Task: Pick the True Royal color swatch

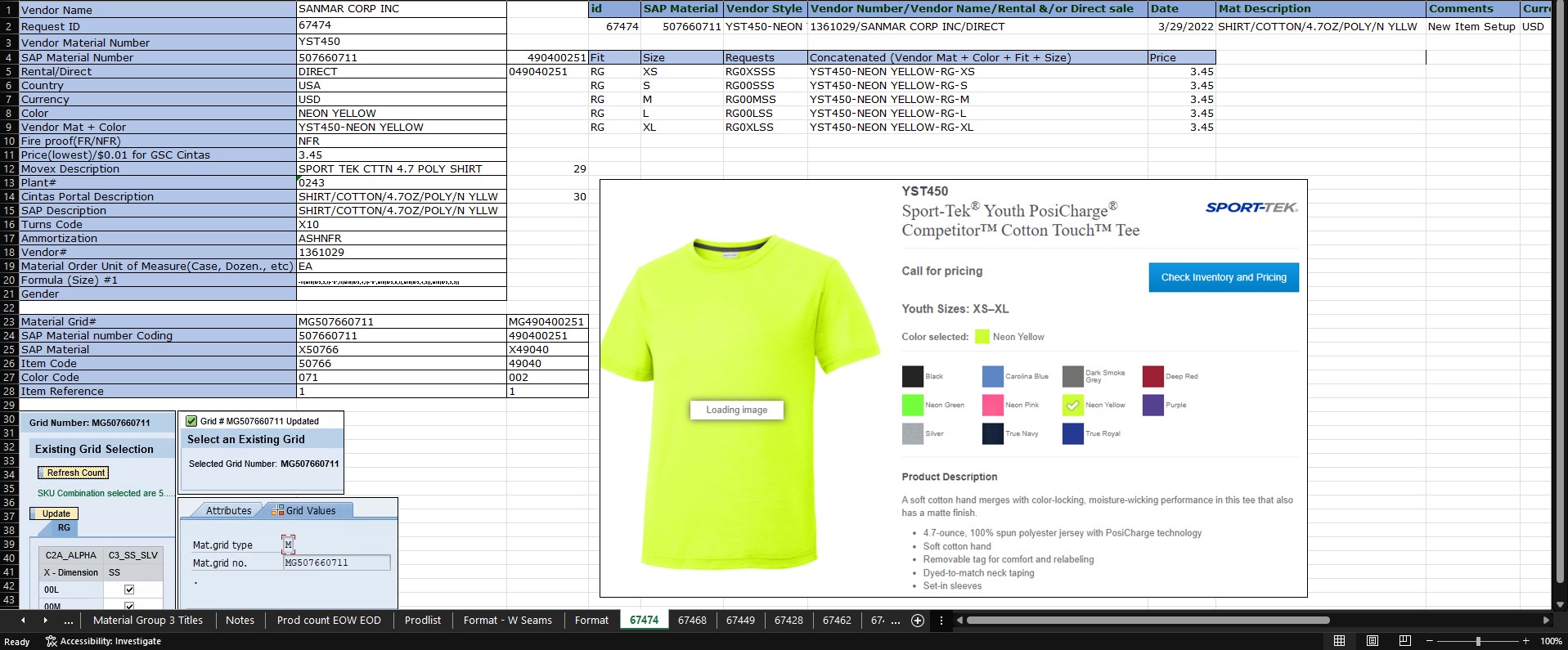Action: pos(1072,433)
